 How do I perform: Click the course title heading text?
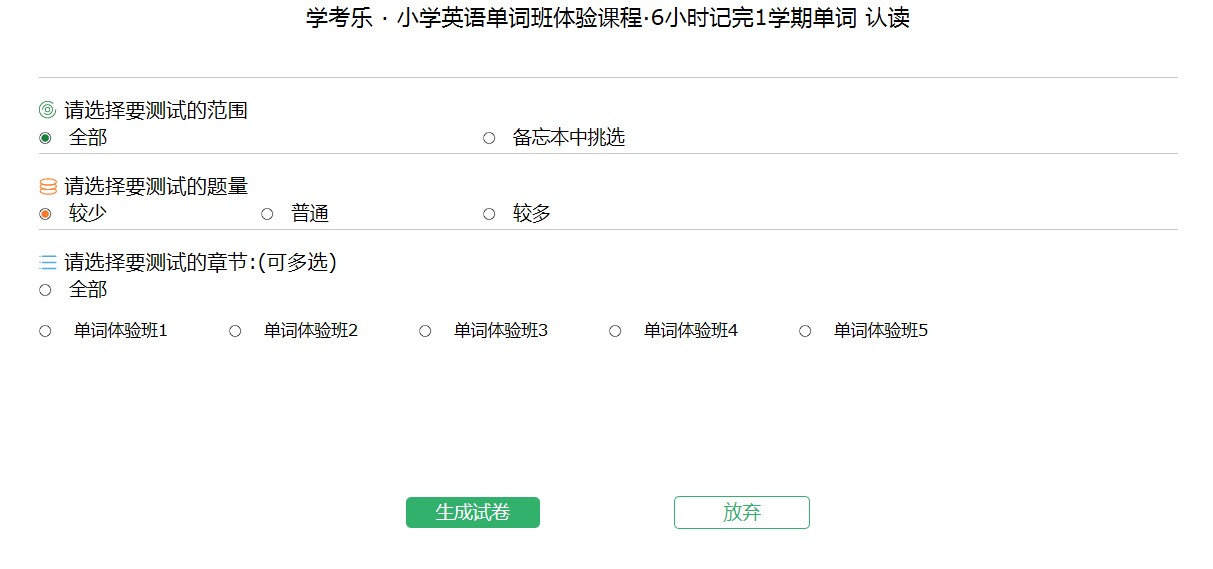[x=607, y=19]
